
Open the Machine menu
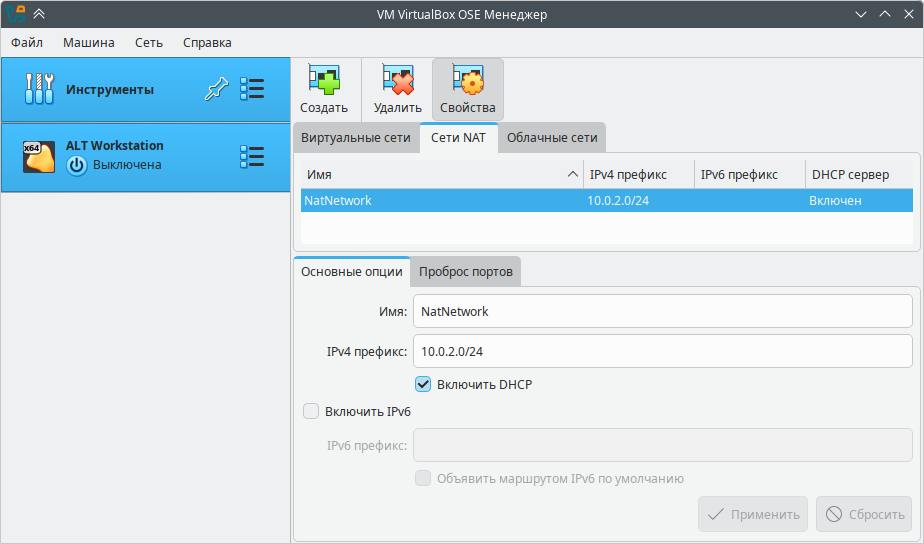pos(88,43)
